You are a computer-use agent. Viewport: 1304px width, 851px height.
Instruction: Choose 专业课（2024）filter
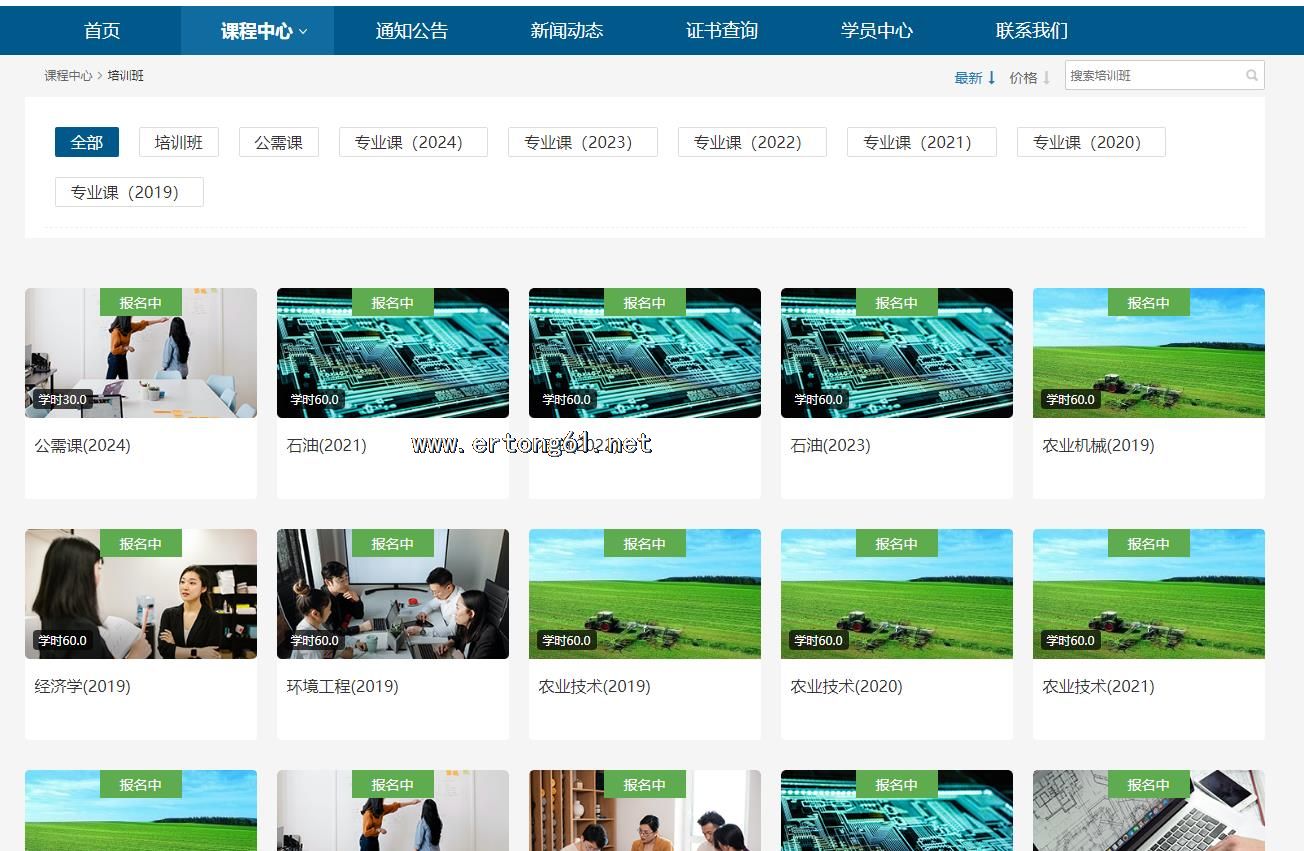coord(413,142)
